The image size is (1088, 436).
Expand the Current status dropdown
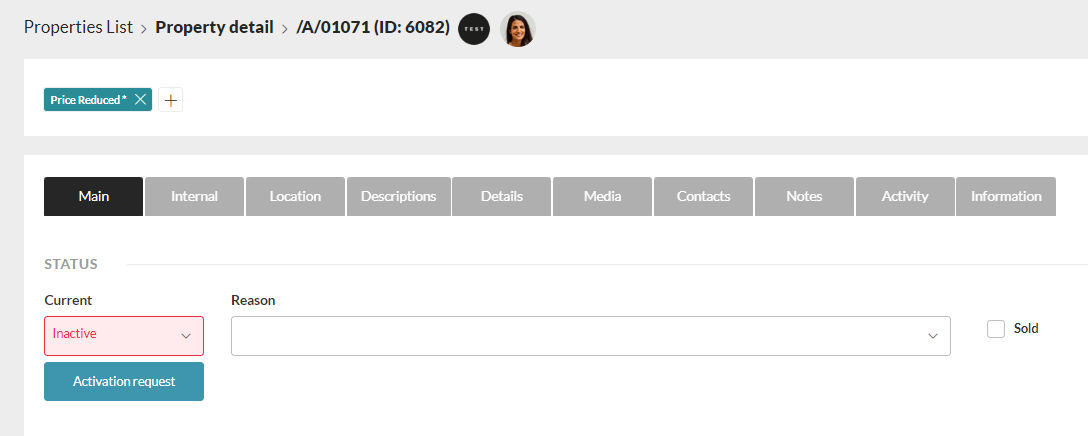(124, 336)
